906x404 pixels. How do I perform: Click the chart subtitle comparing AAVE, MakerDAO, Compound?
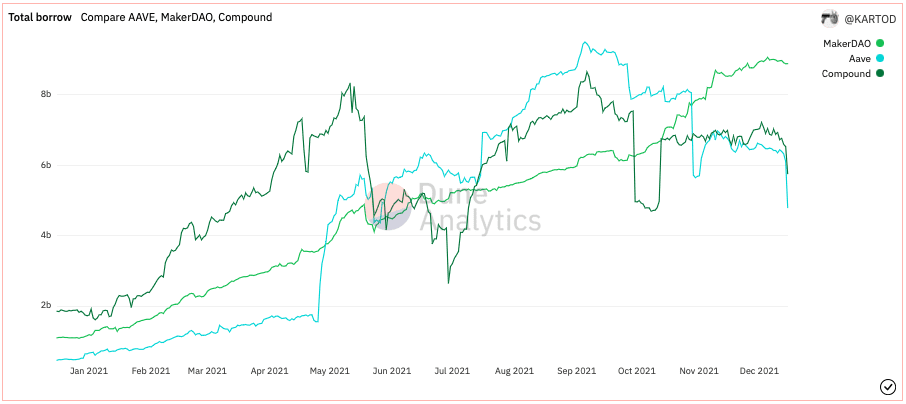pos(176,17)
